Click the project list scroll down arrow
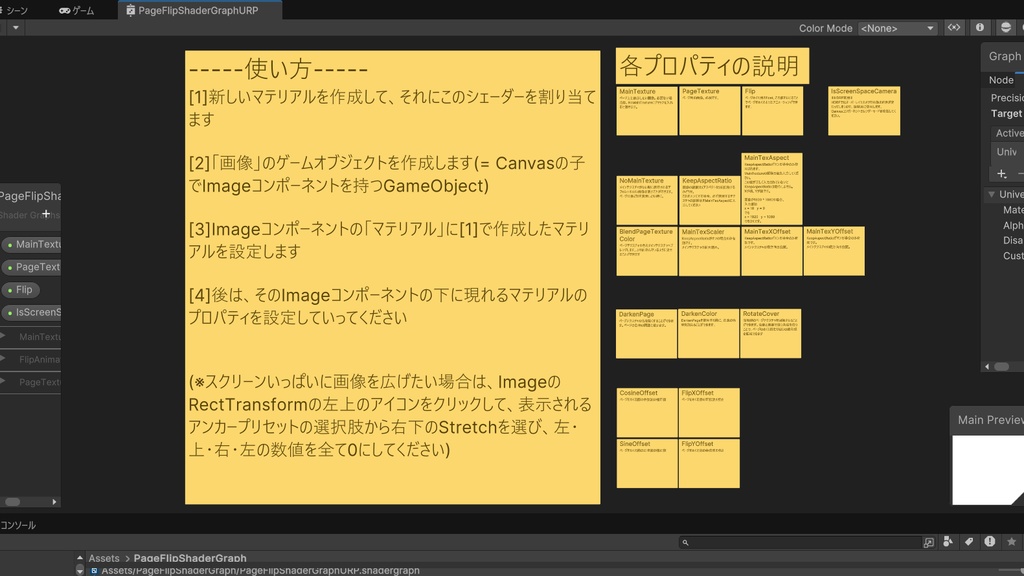Viewport: 1024px width, 576px height. click(x=80, y=570)
